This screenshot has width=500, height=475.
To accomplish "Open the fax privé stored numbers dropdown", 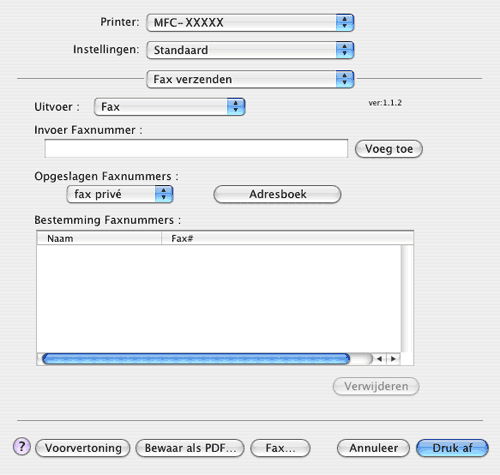I will coord(120,194).
